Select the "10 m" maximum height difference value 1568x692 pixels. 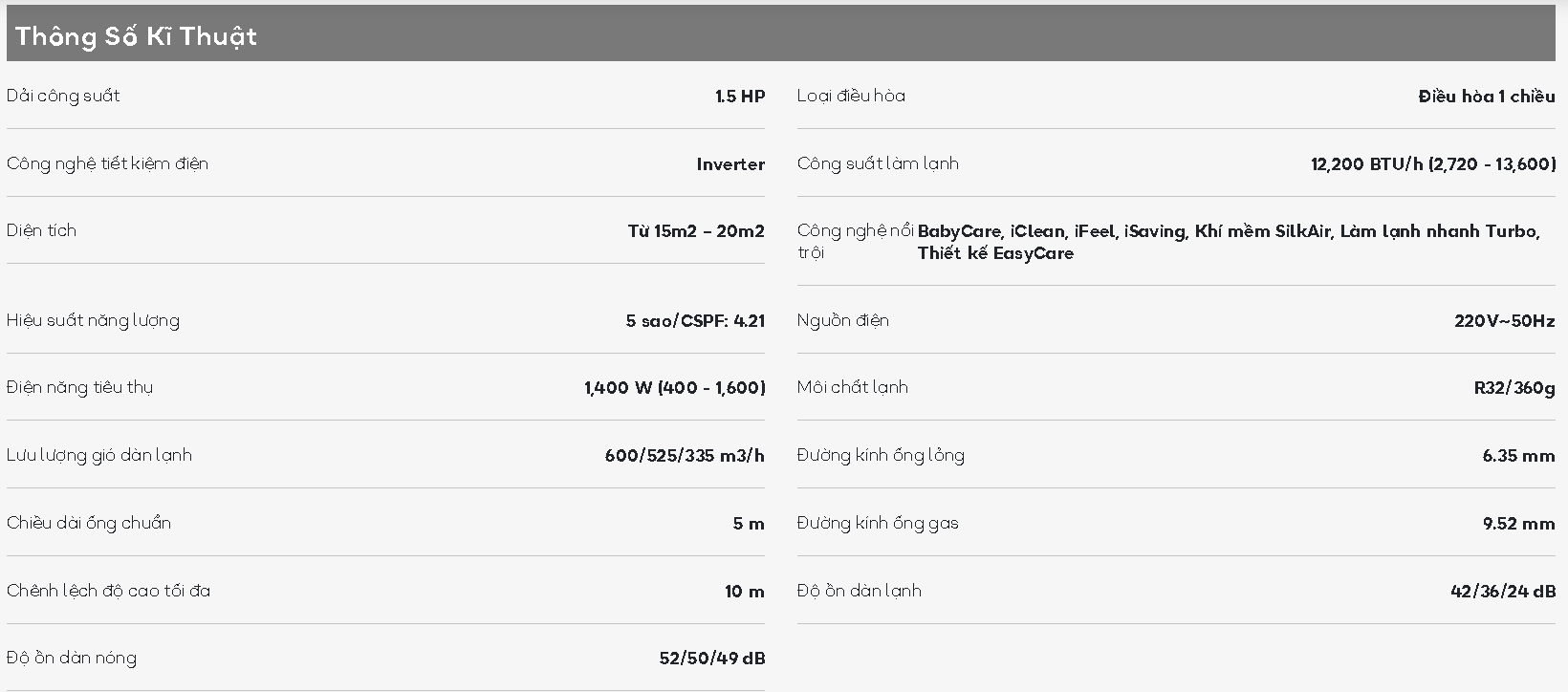(x=745, y=592)
